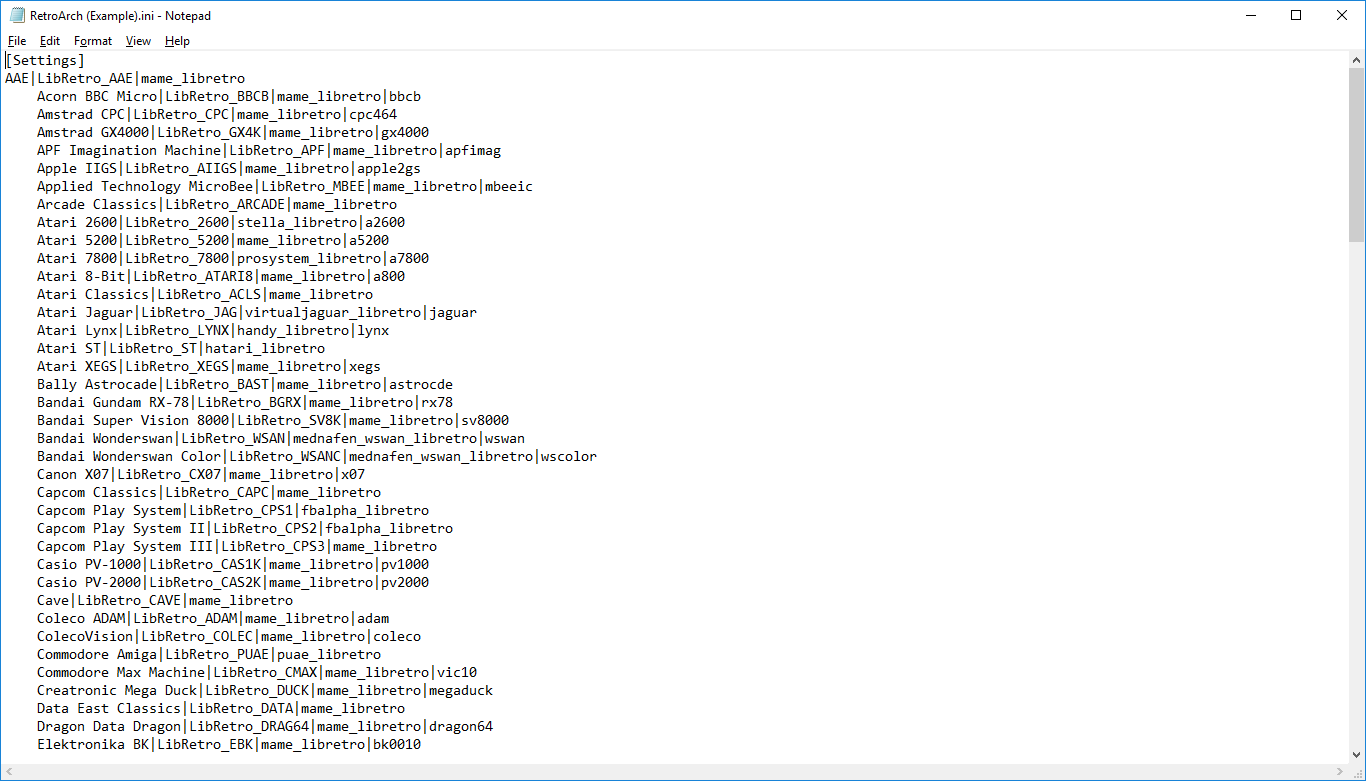The width and height of the screenshot is (1366, 781).
Task: Click the Arcade Classics line
Action: (217, 204)
